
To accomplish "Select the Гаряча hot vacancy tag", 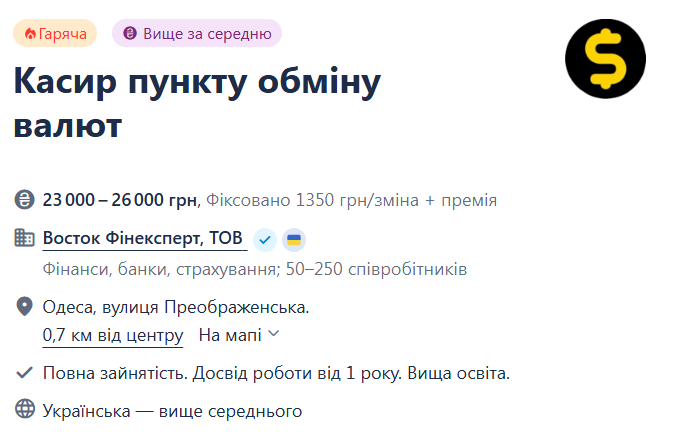I will [55, 33].
